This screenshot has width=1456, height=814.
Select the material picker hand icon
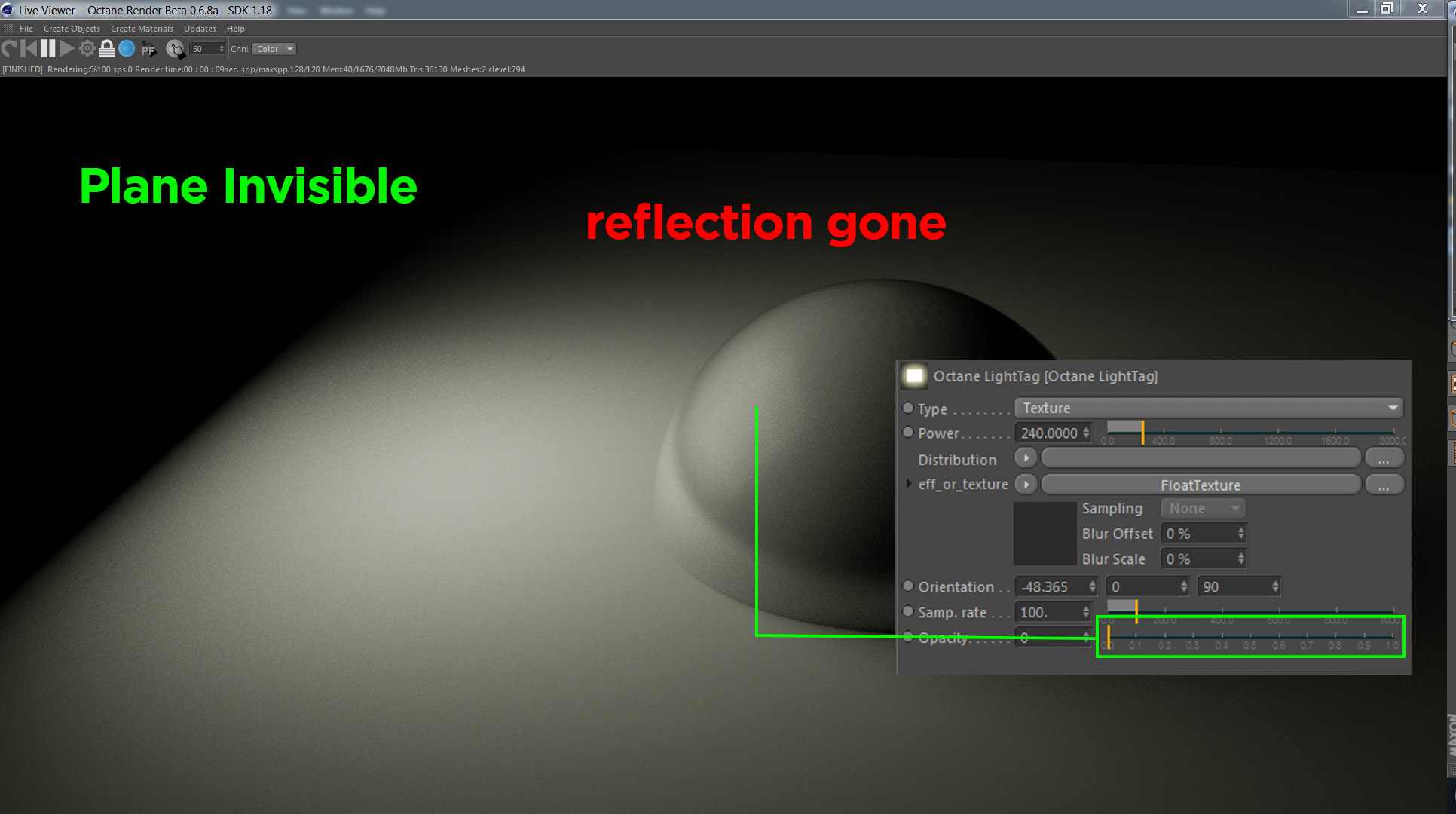pos(175,49)
